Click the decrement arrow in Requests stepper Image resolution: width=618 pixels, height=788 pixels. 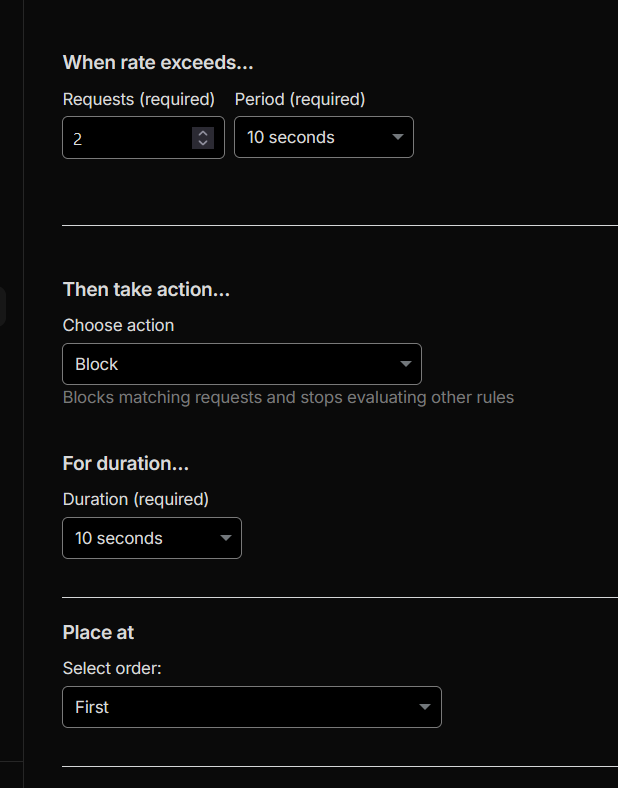pyautogui.click(x=203, y=143)
